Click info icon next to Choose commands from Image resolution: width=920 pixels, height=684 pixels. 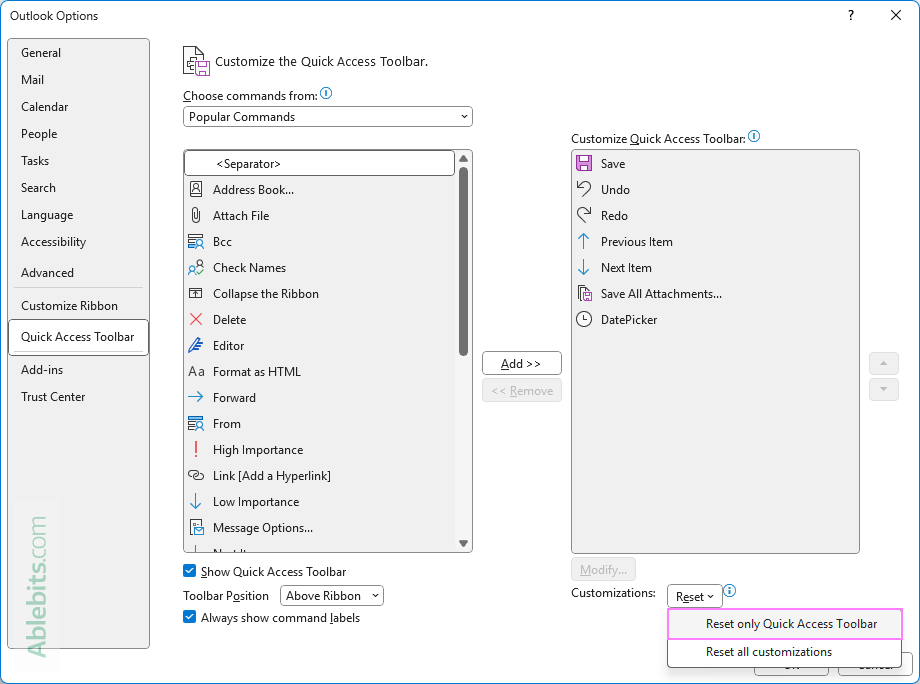(326, 93)
